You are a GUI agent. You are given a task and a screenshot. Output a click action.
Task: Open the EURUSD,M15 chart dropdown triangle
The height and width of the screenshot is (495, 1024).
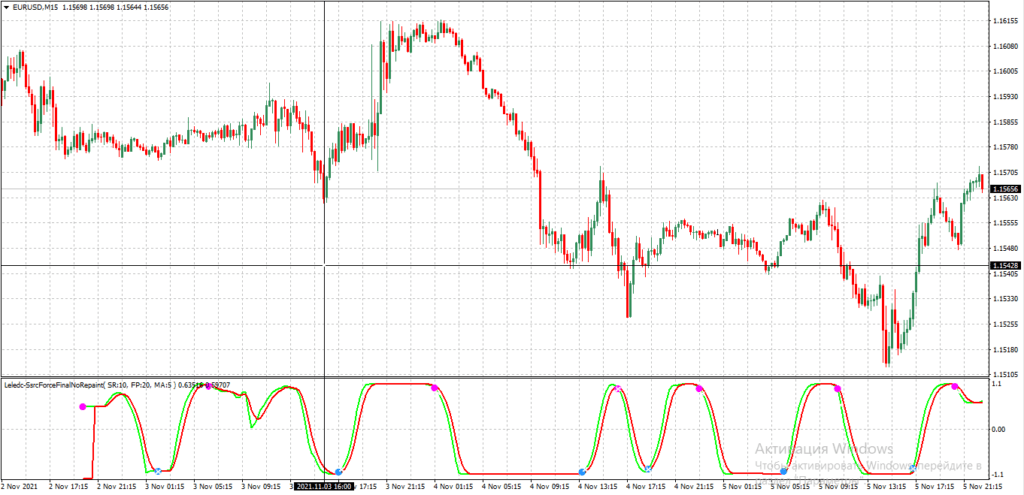click(6, 8)
